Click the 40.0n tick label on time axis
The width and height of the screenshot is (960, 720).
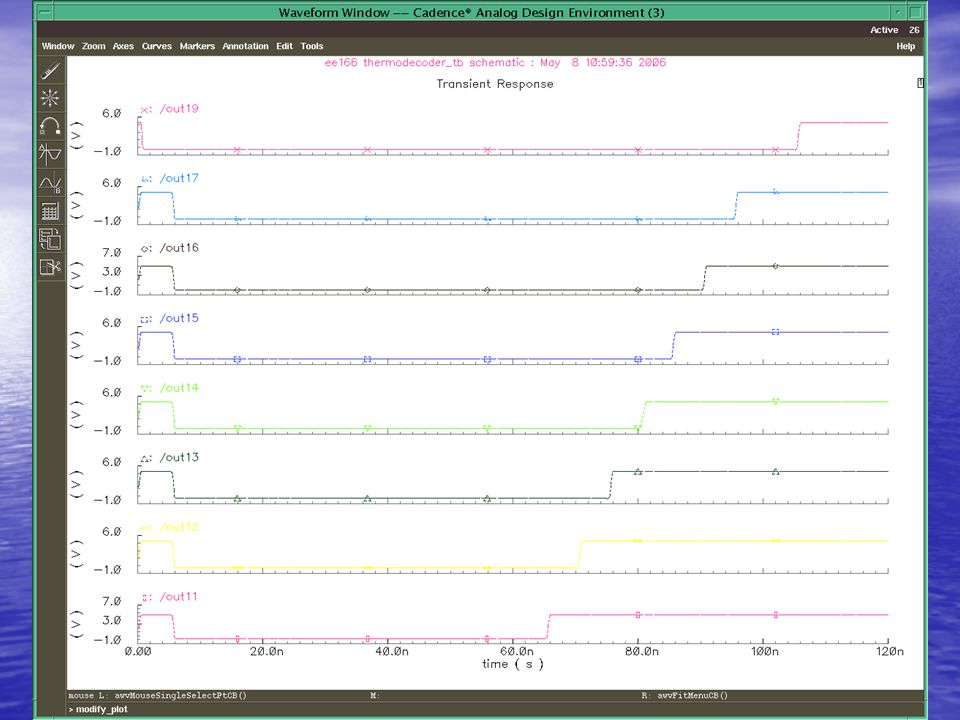coord(391,651)
